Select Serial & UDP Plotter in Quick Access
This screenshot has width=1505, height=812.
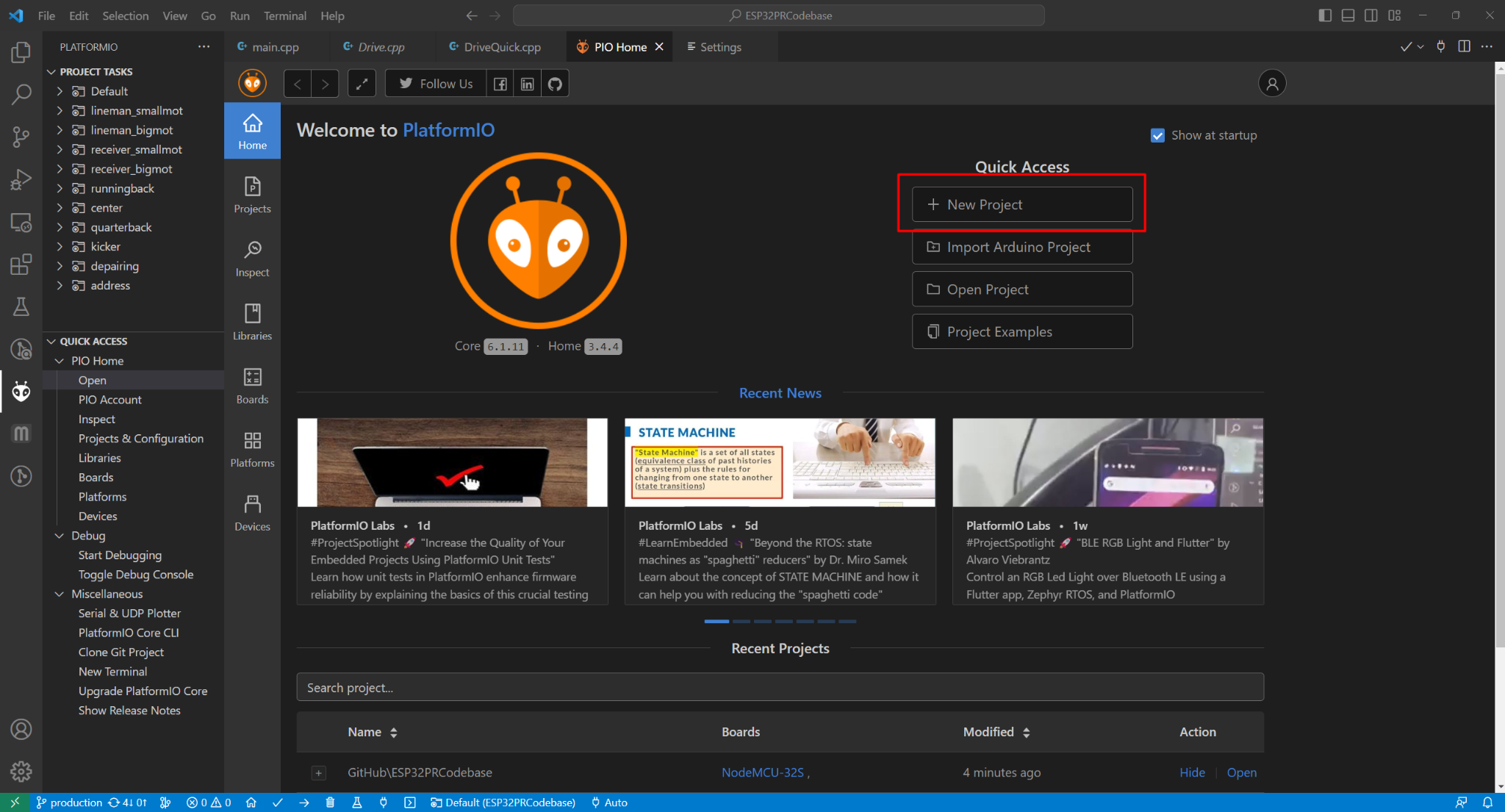[x=129, y=613]
